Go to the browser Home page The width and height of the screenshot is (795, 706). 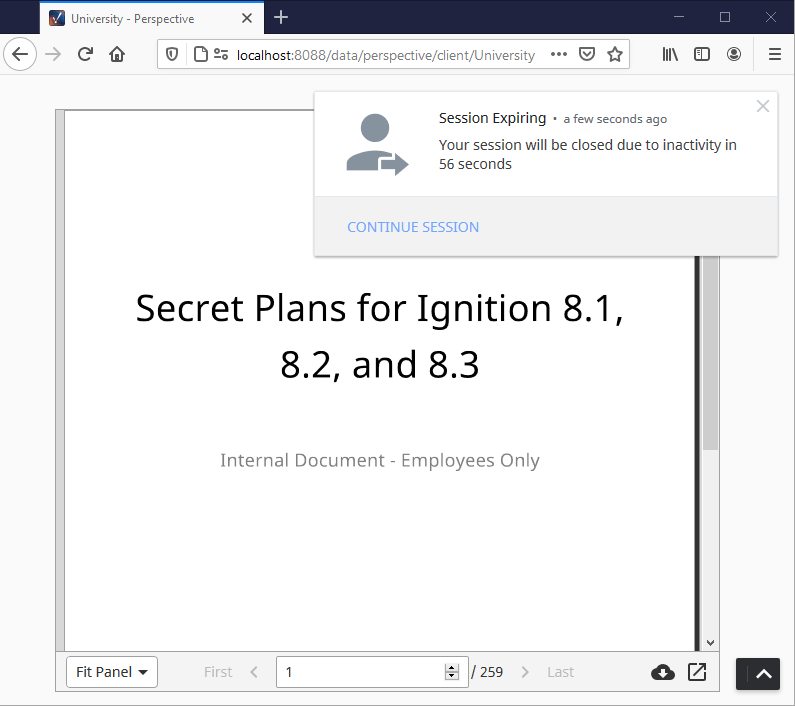117,54
